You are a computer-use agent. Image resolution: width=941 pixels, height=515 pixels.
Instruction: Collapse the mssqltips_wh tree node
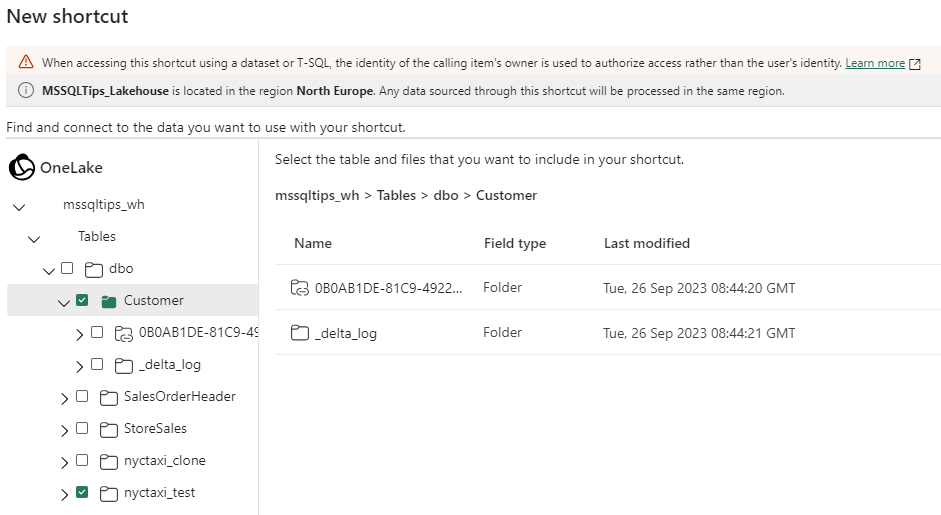coord(19,208)
